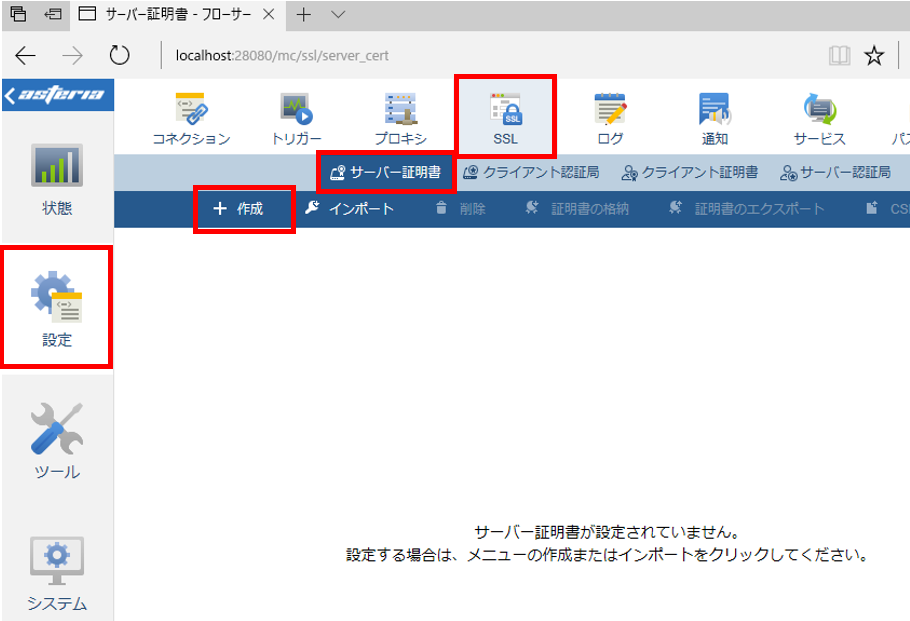
Task: Select 設定 (Settings) in sidebar
Action: pos(57,308)
